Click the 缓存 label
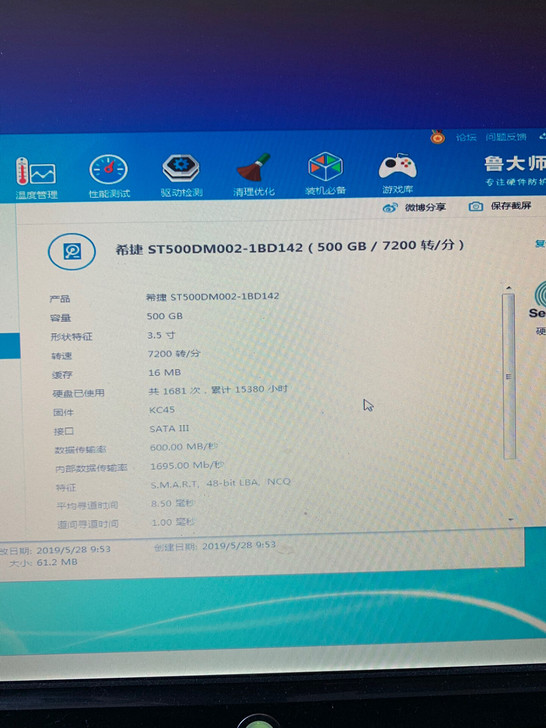The image size is (546, 728). 62,375
